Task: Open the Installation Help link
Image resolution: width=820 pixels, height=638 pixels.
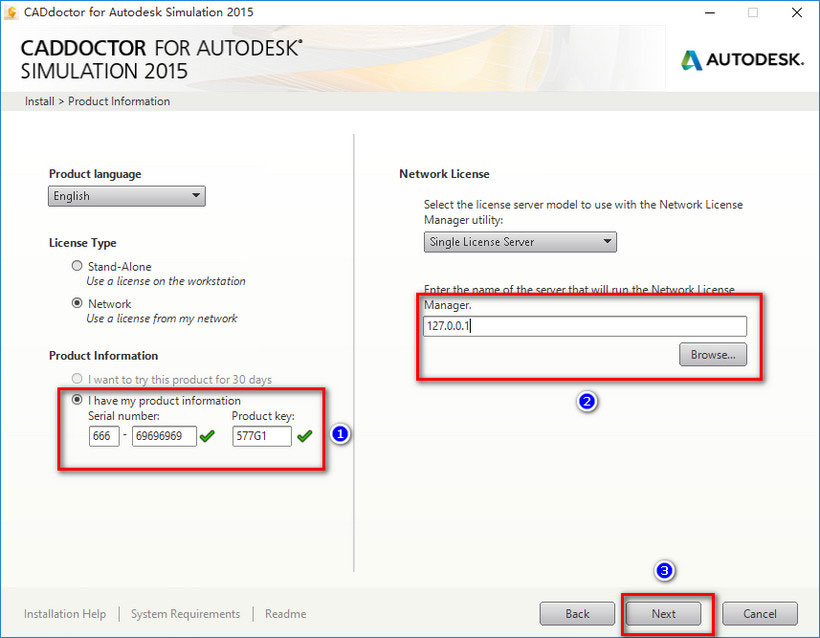Action: point(65,613)
